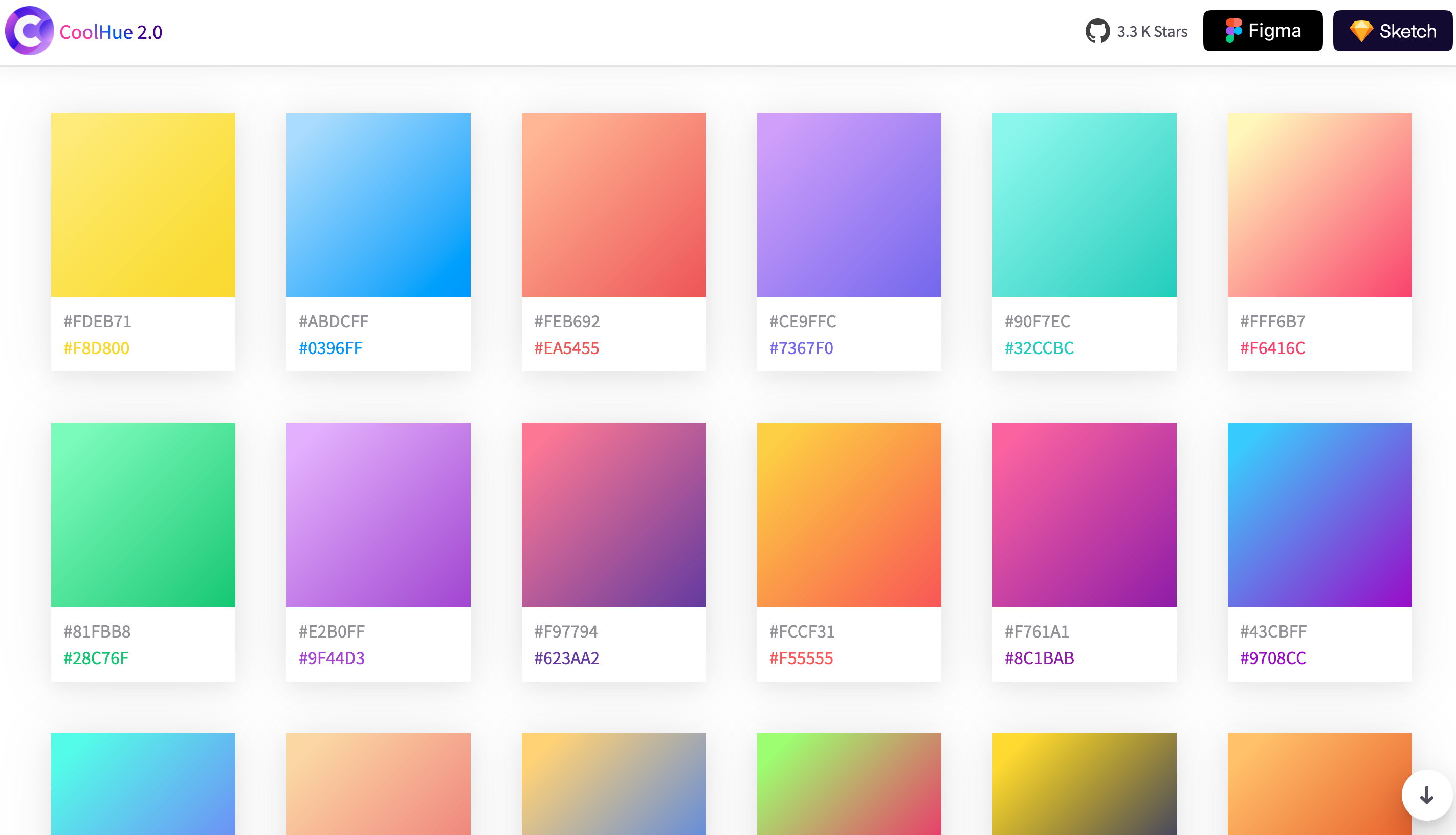Select the blue #ABDCFF gradient swatch

pyautogui.click(x=379, y=205)
